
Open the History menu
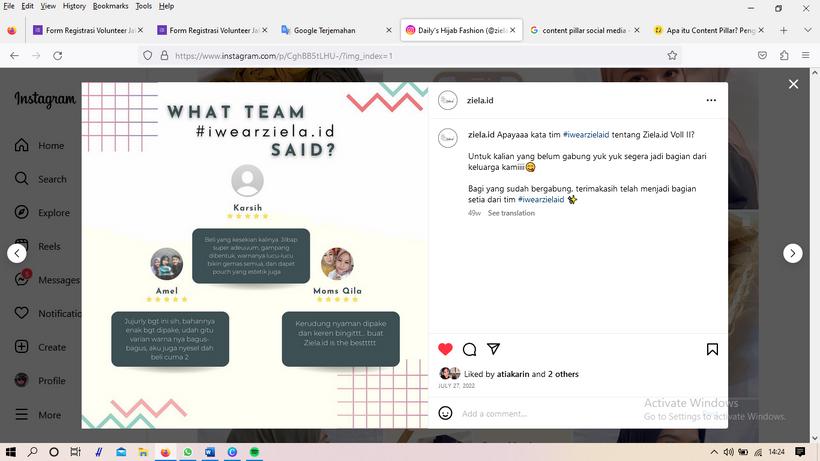pos(74,6)
